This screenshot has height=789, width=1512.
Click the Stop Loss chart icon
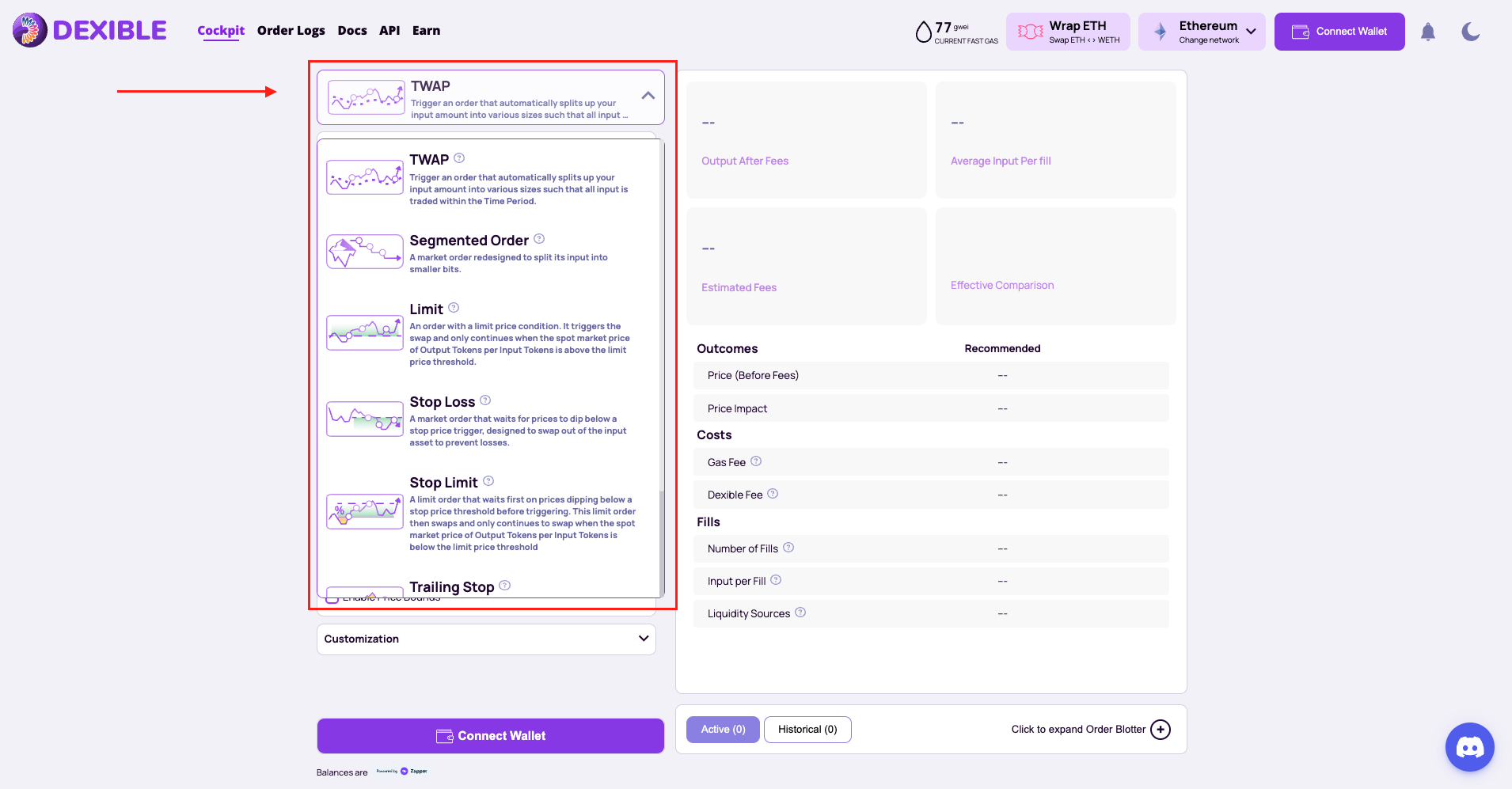pos(365,419)
